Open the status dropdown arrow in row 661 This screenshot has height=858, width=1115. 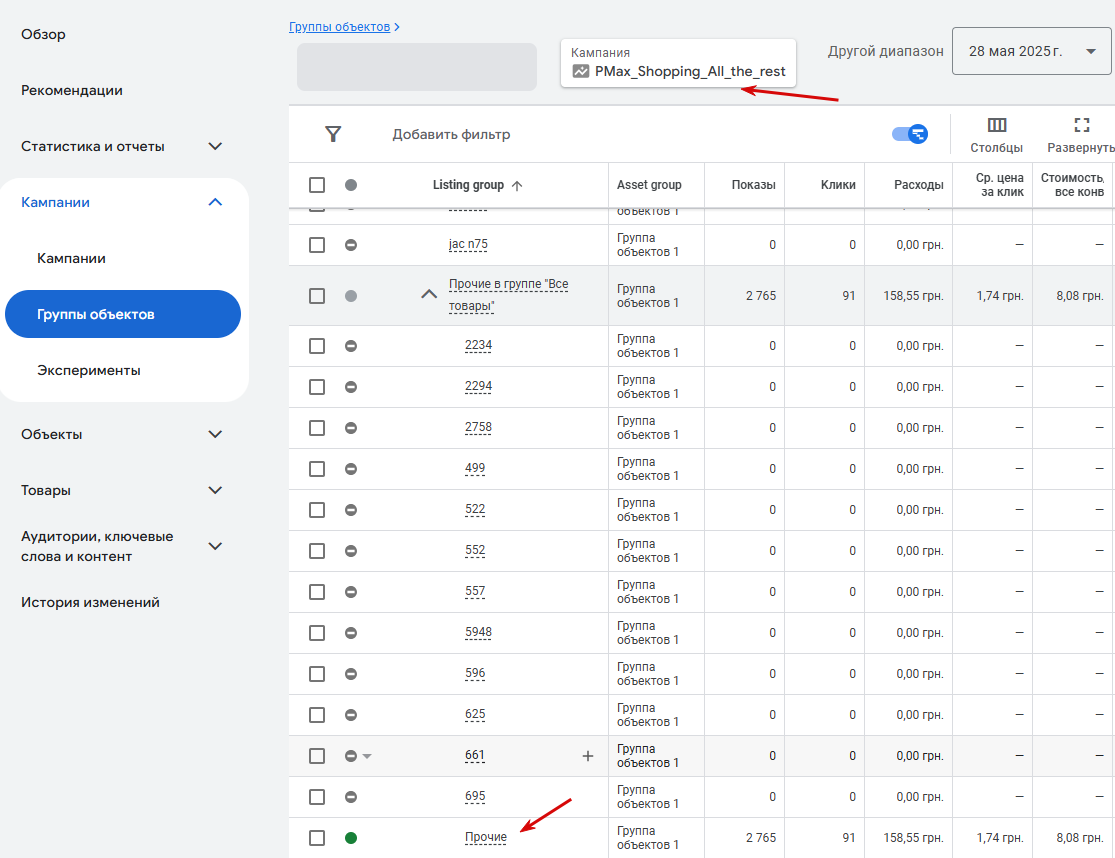[x=367, y=756]
